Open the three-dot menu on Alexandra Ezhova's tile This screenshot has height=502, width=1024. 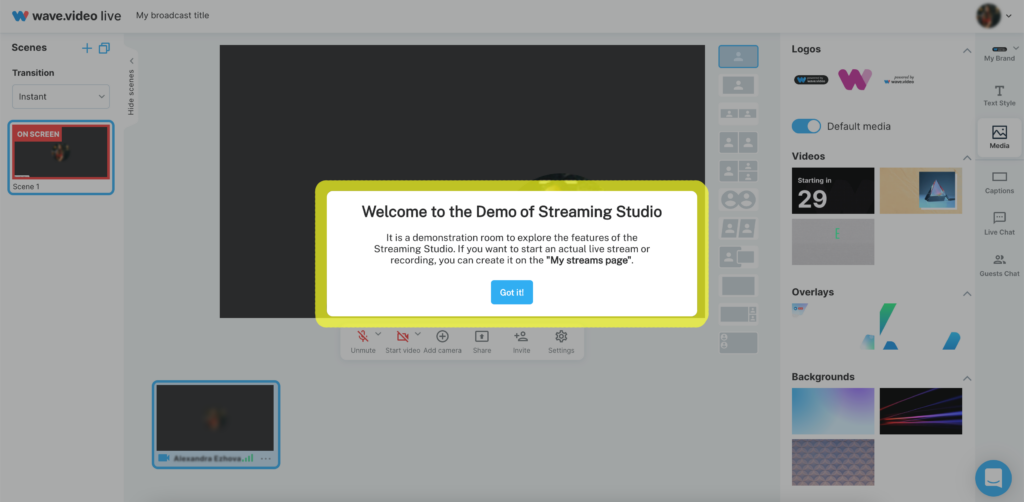[265, 459]
